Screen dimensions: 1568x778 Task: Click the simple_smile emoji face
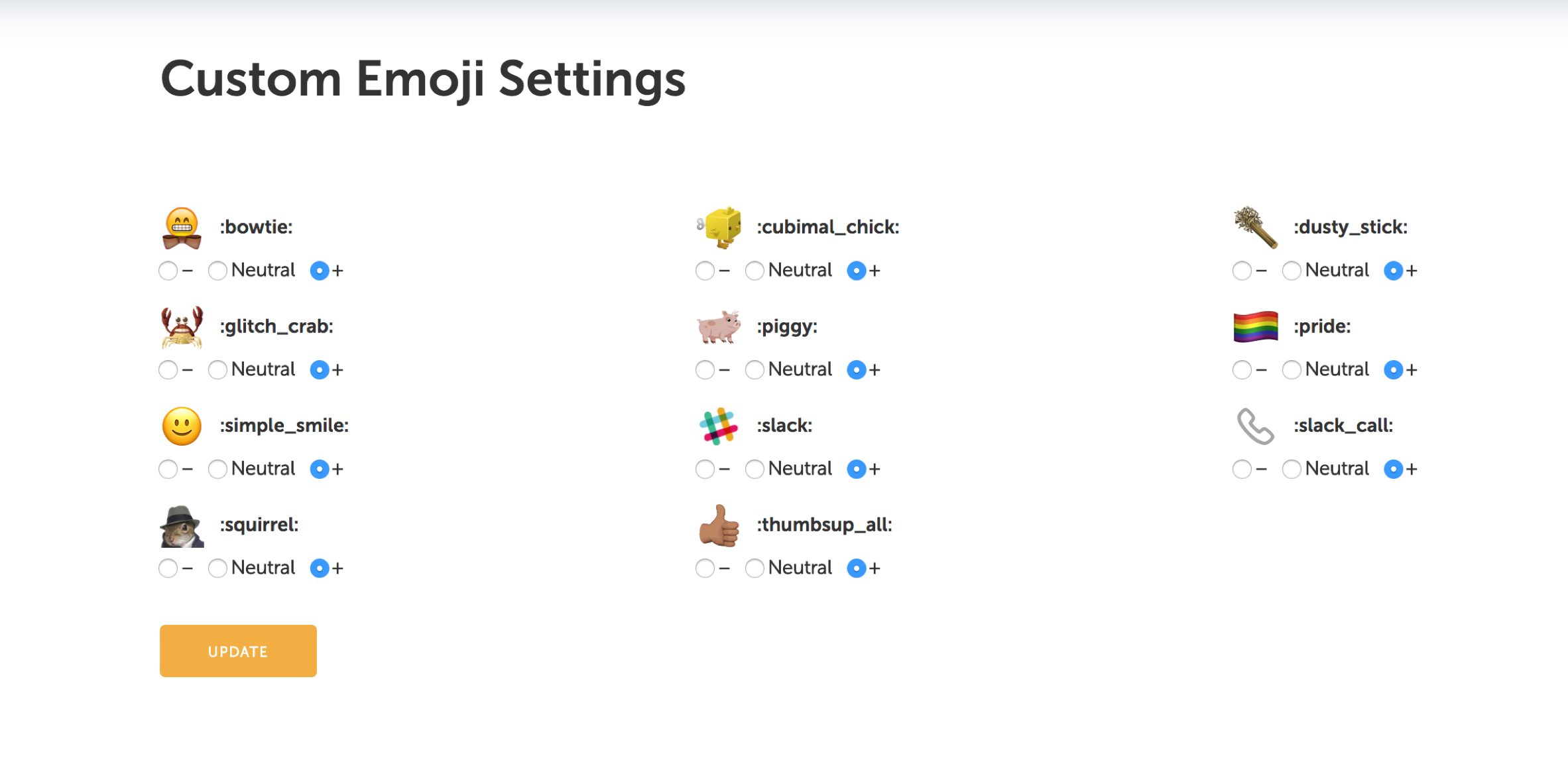tap(182, 426)
